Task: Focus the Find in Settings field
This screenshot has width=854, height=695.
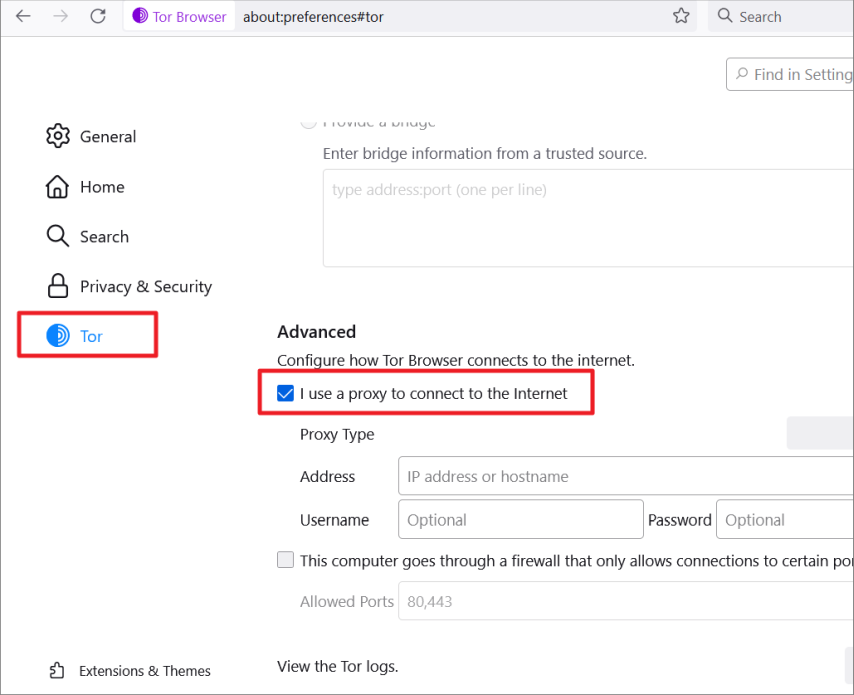Action: pyautogui.click(x=790, y=74)
